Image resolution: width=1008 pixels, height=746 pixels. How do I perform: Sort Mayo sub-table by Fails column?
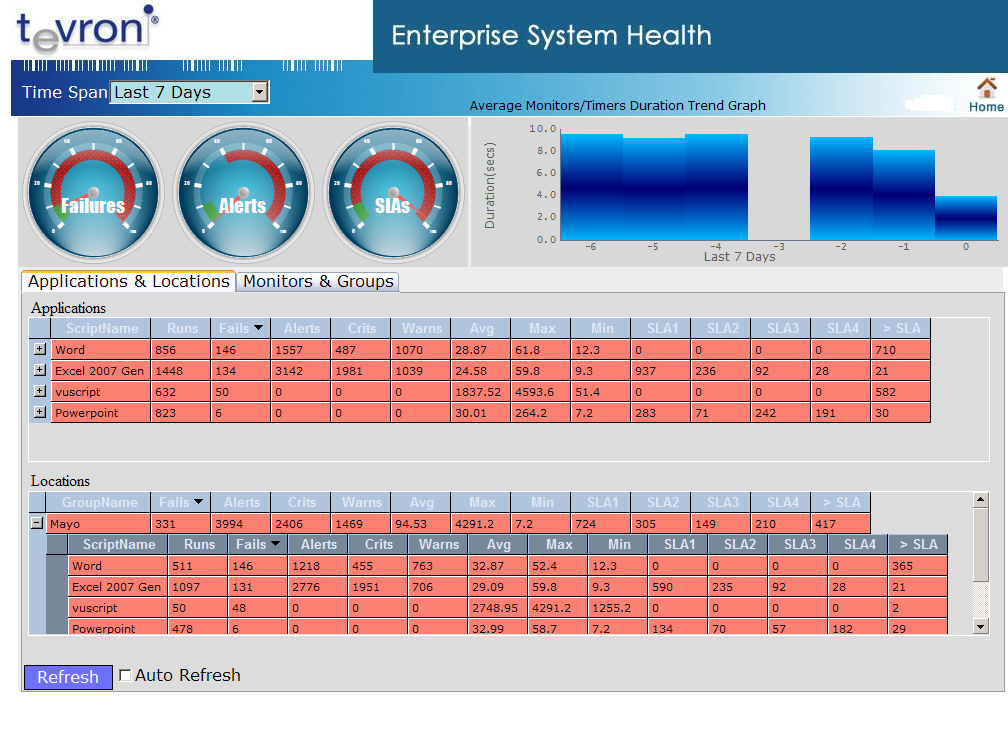(x=257, y=544)
